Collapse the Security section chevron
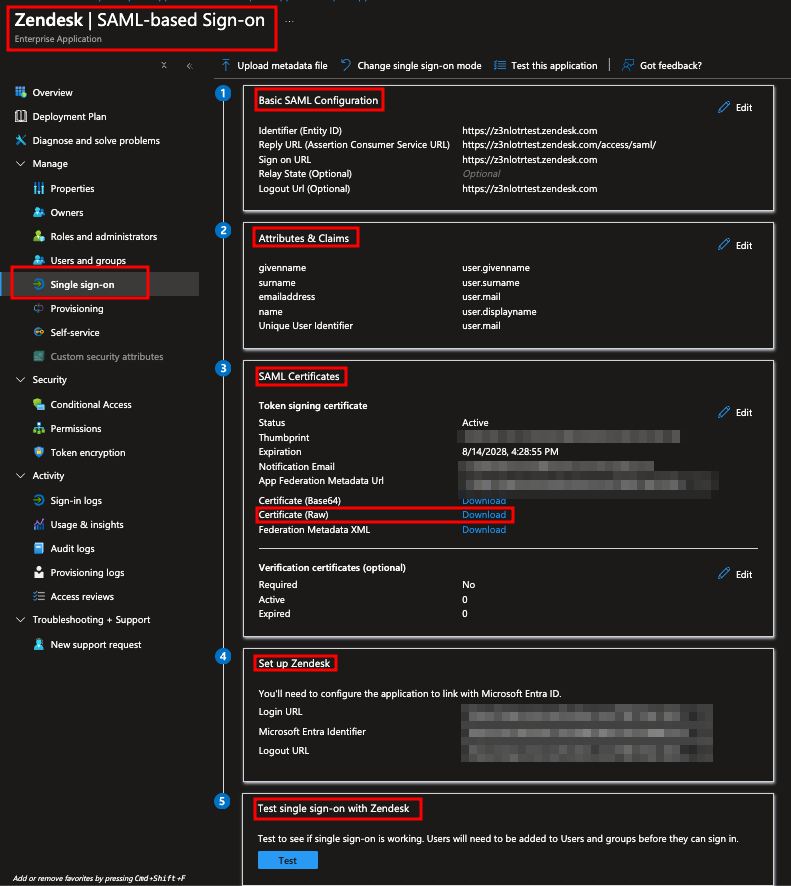The width and height of the screenshot is (791, 886). (21, 380)
